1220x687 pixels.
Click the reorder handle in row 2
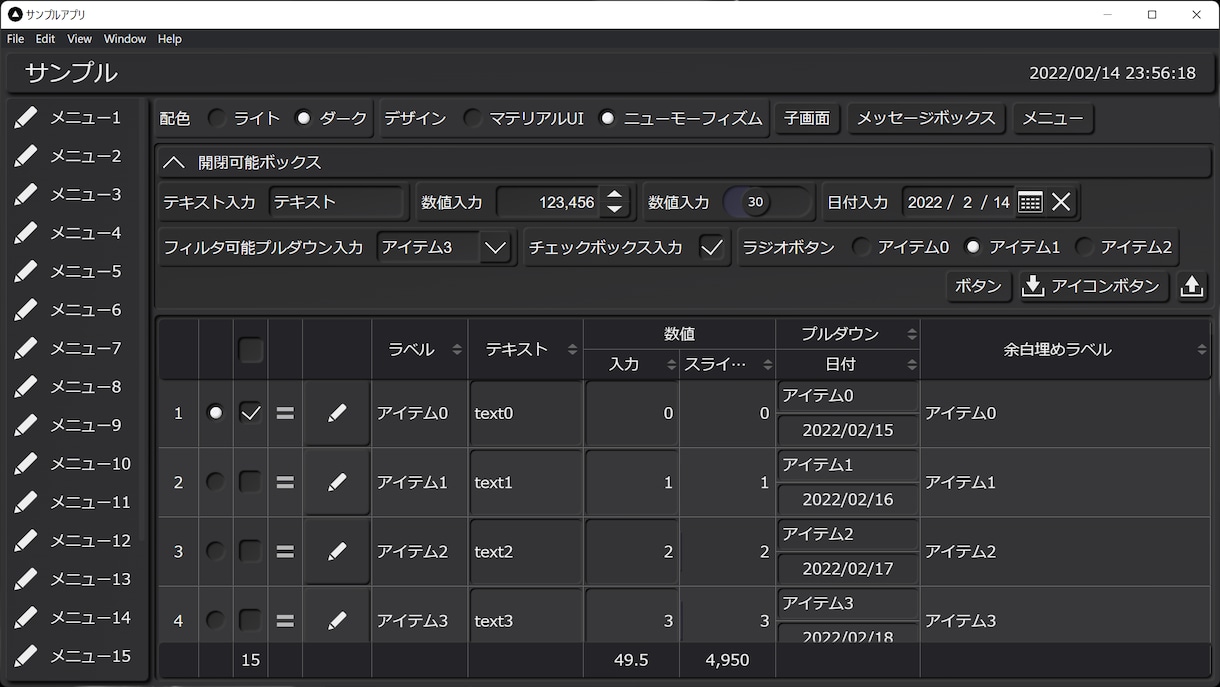point(285,482)
